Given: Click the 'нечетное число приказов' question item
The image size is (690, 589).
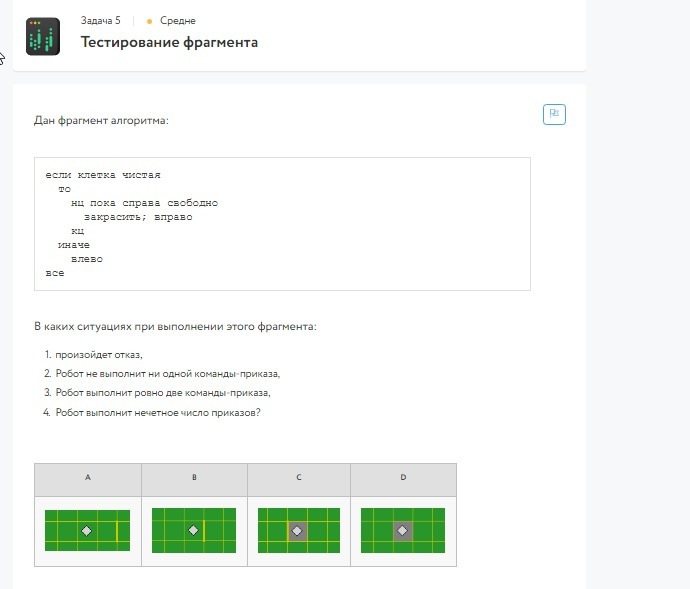Looking at the screenshot, I should (158, 412).
